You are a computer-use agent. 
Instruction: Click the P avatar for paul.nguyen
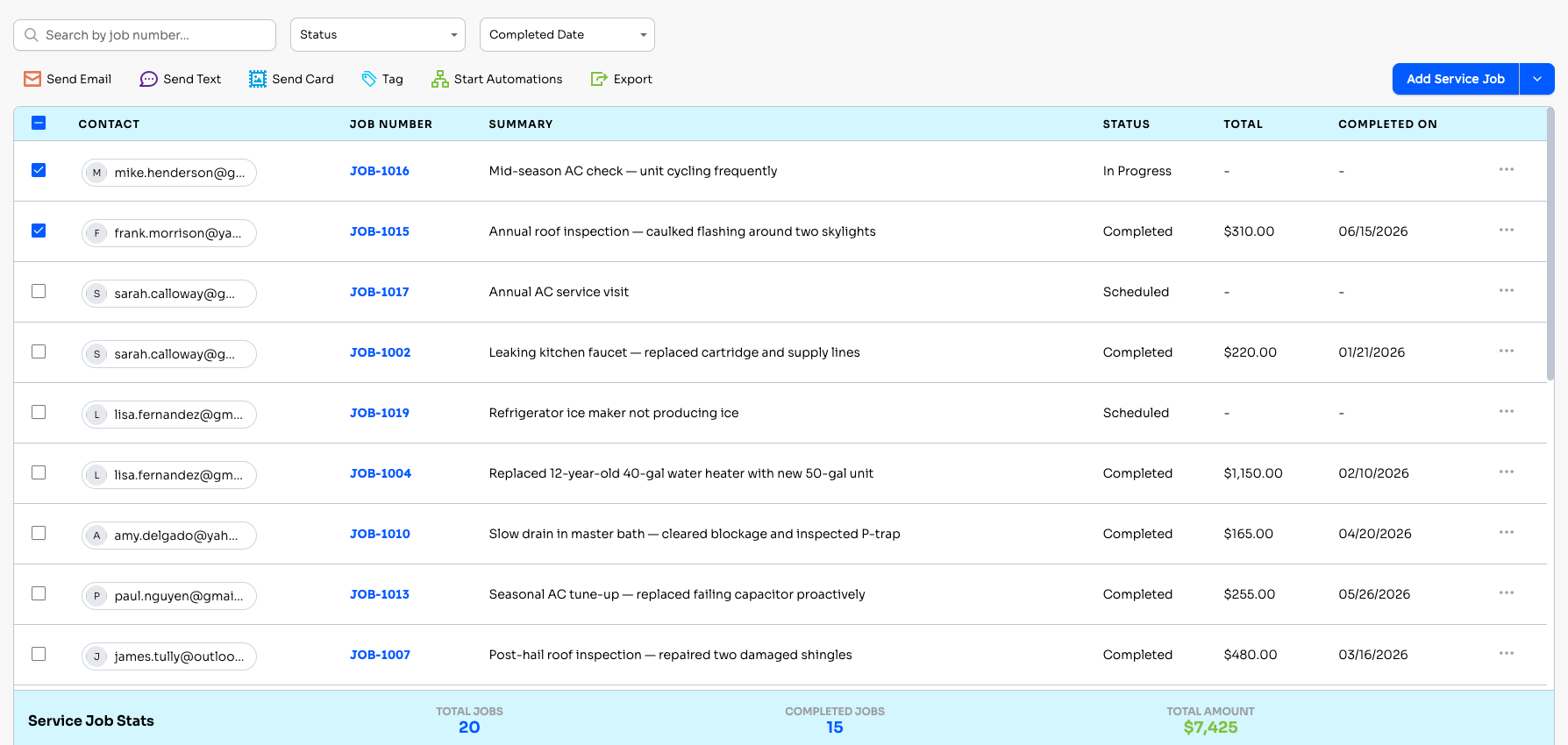(96, 596)
